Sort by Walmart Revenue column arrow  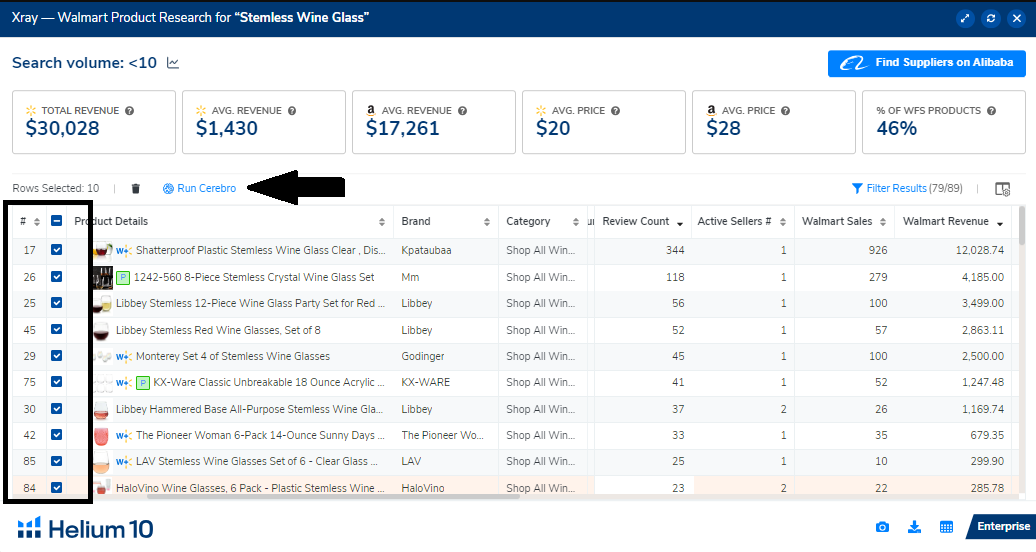(1000, 223)
